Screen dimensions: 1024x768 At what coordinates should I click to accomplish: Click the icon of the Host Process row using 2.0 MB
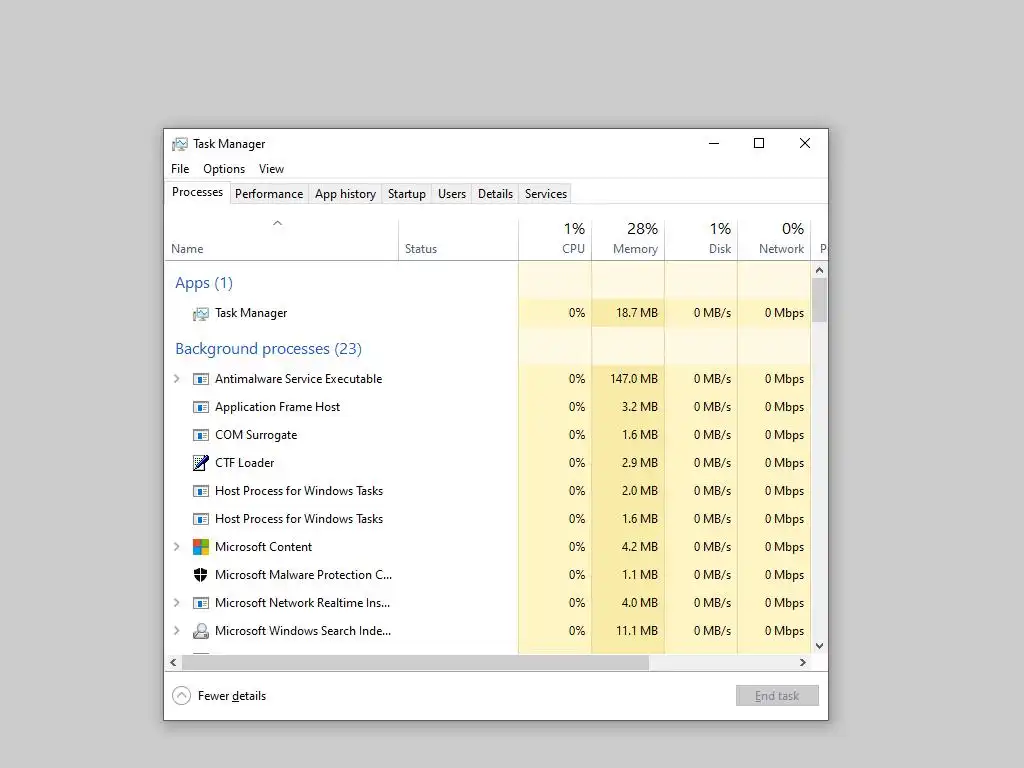coord(200,491)
